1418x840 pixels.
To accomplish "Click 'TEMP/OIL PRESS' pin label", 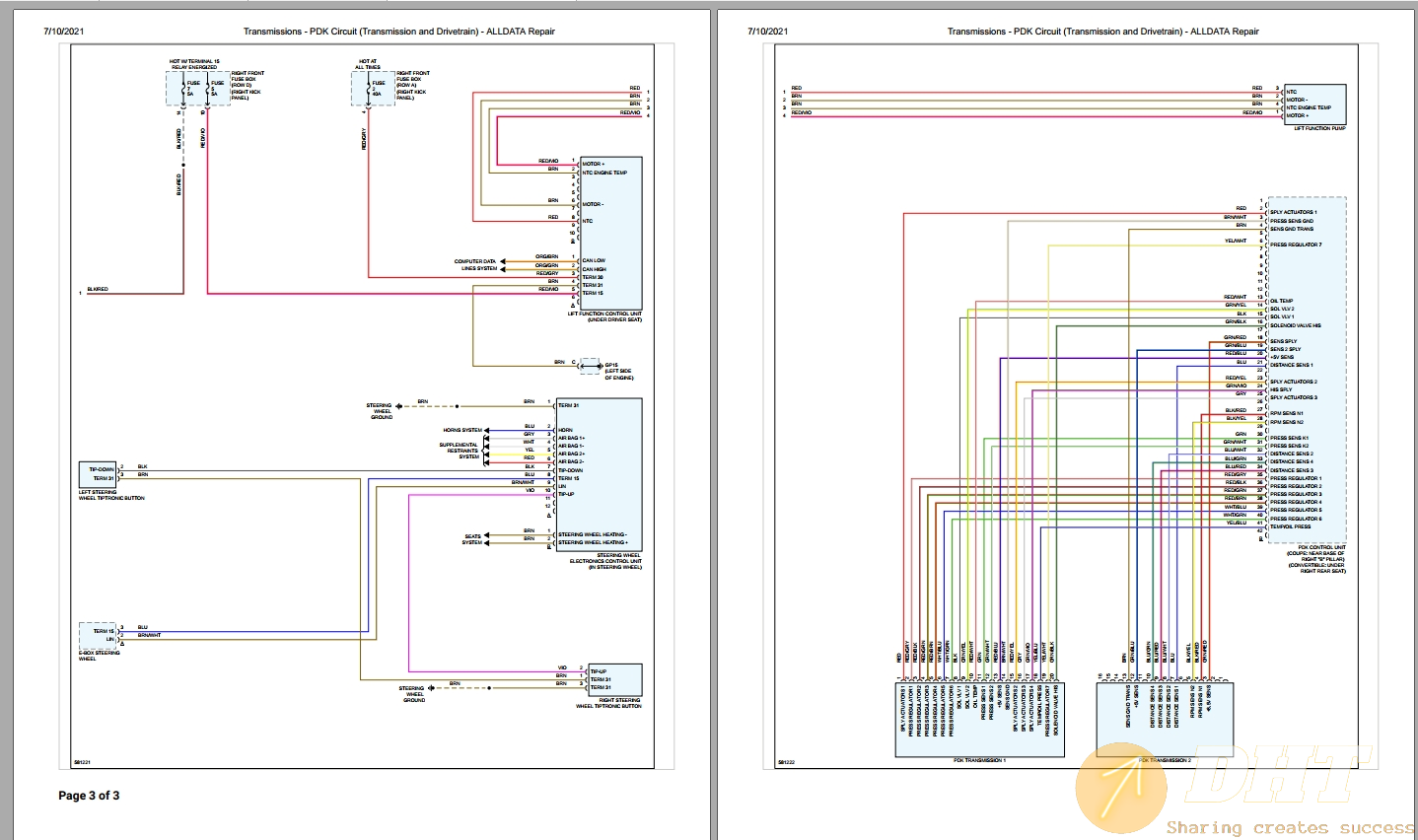I will tap(1291, 526).
